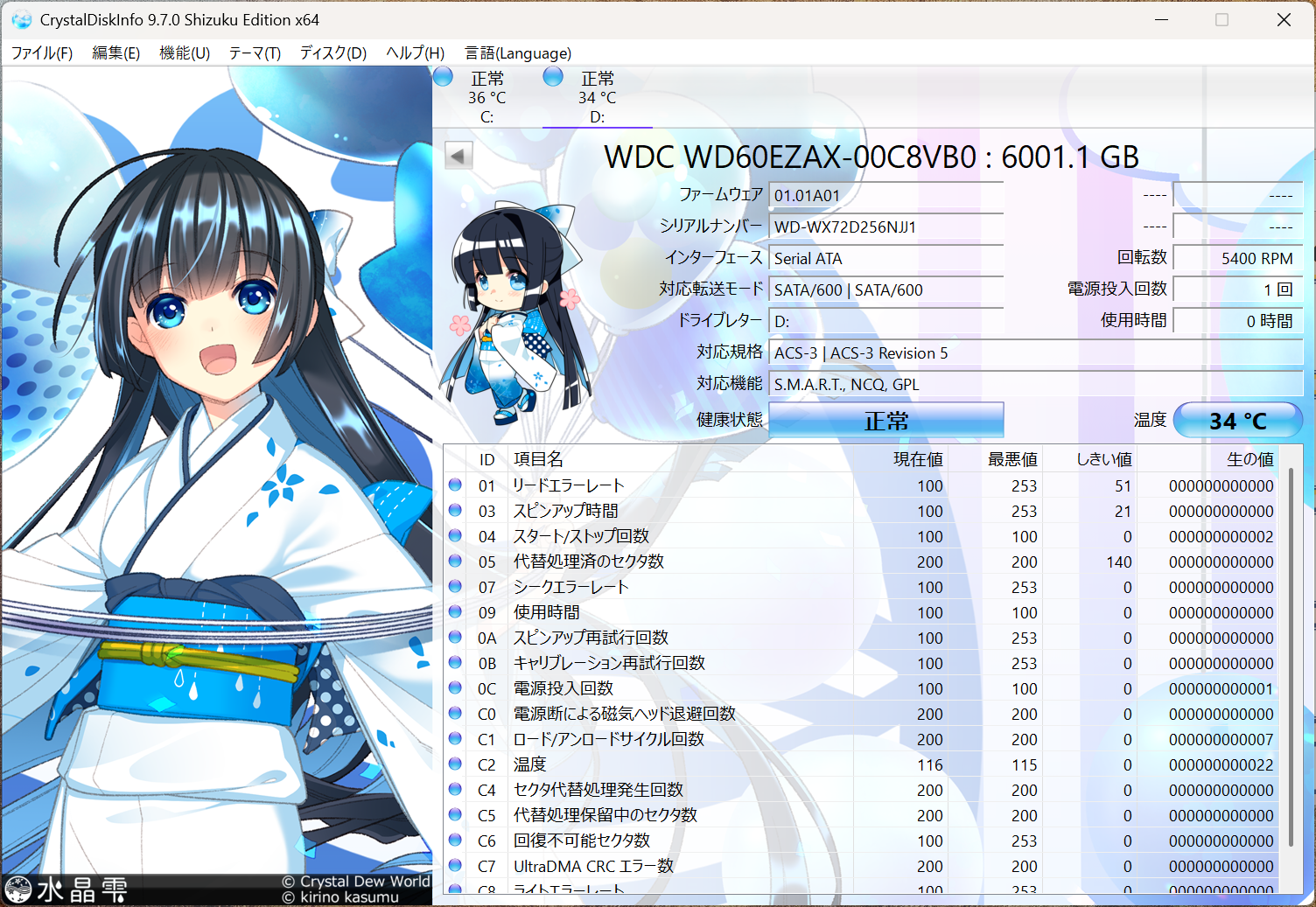Click status orb for ID 0B row

pos(455,662)
